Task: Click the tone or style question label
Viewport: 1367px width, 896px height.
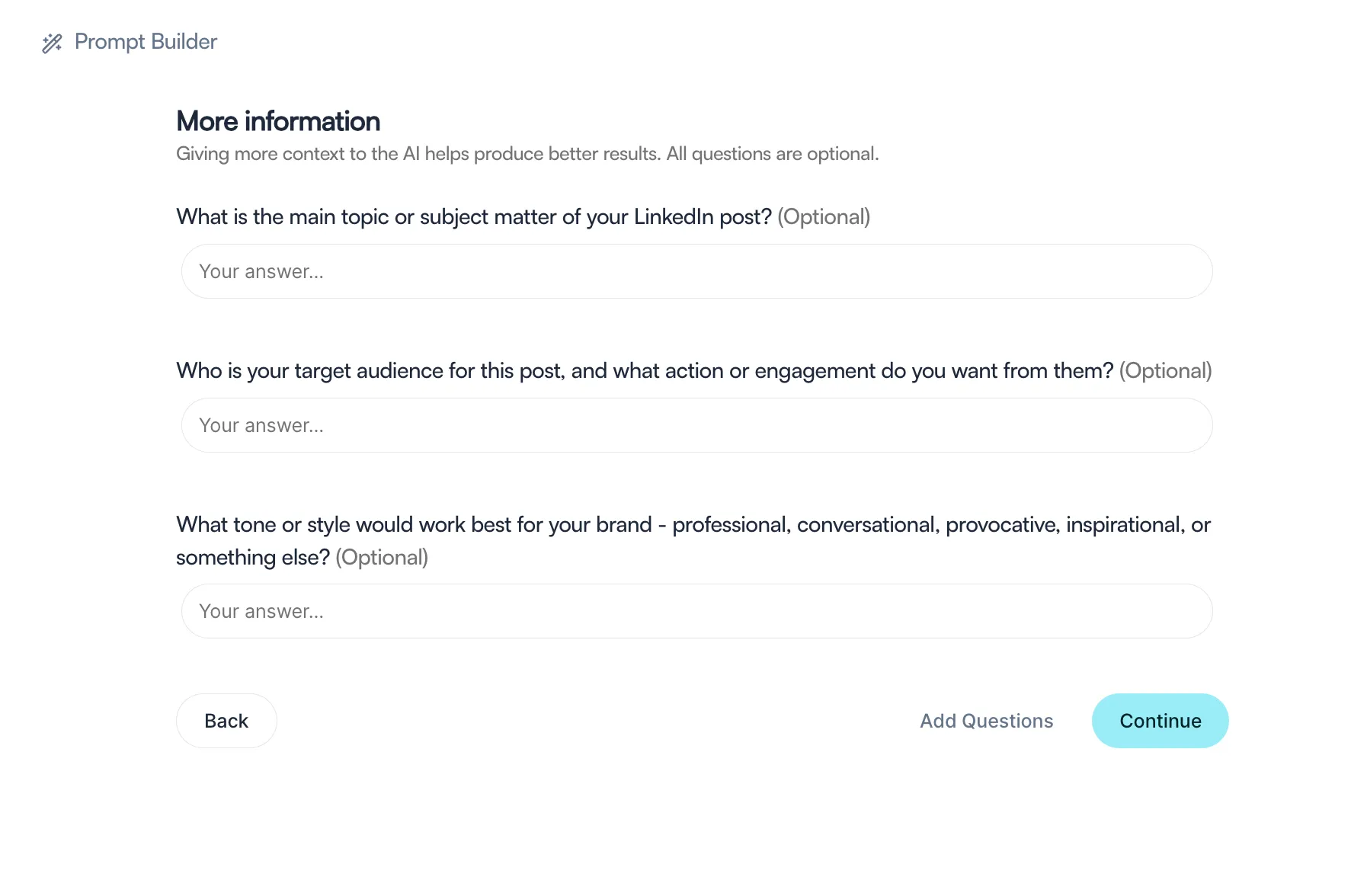Action: [693, 541]
